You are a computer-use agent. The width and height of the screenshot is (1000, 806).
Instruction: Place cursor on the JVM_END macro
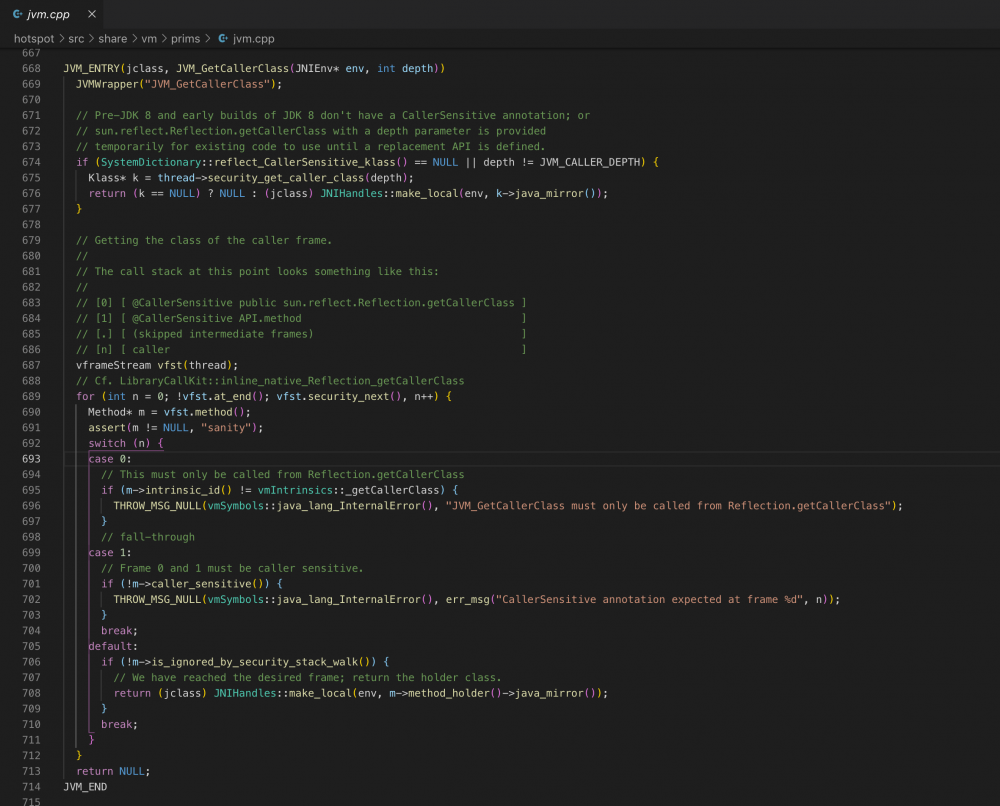[x=85, y=787]
